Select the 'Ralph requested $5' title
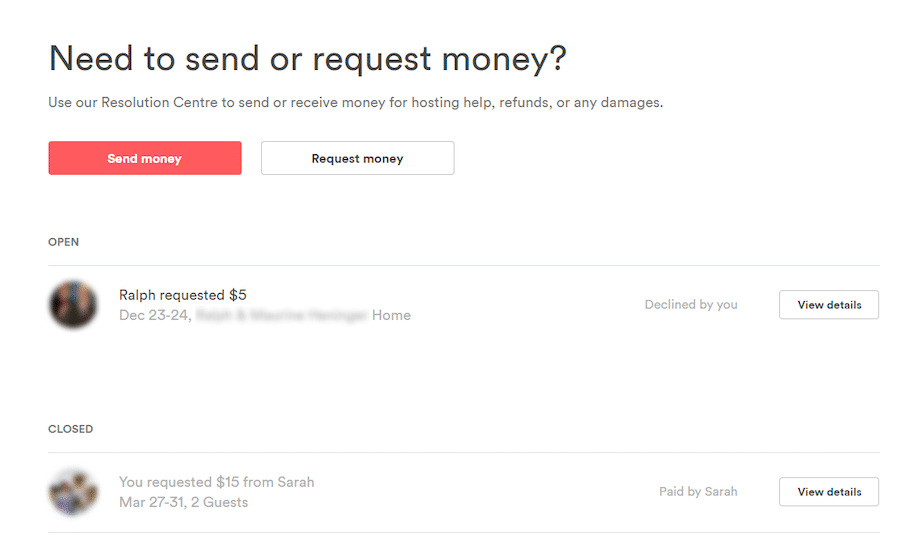The image size is (902, 545). (x=183, y=295)
